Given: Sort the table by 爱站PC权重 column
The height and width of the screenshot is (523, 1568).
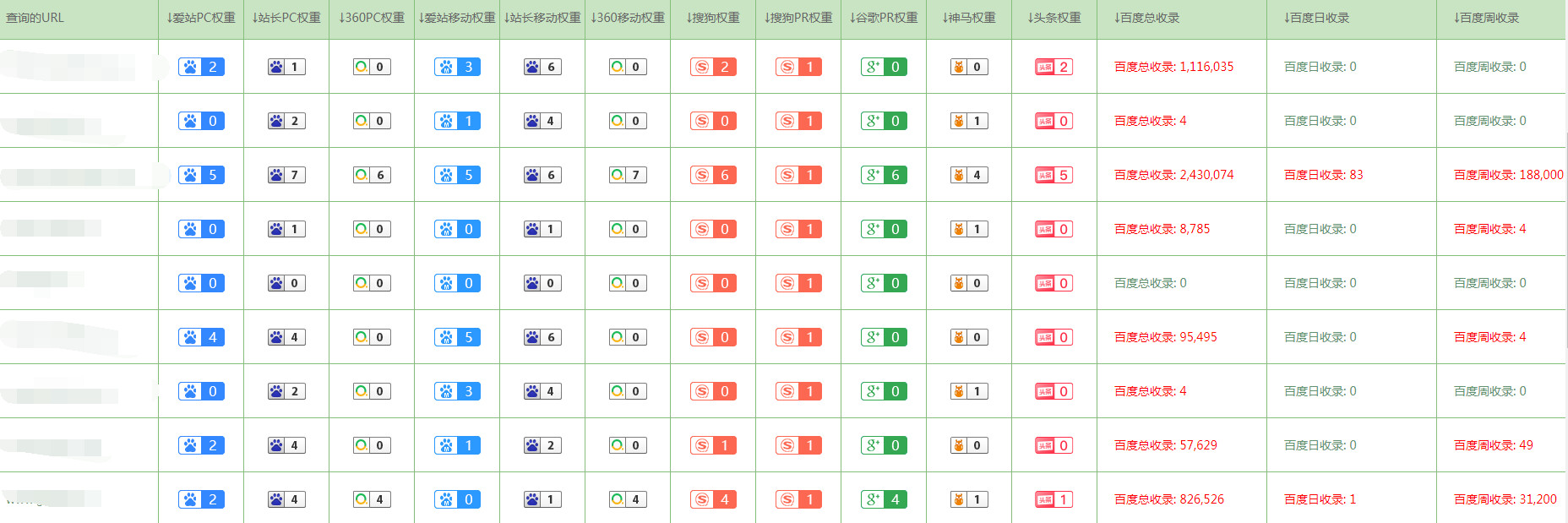Looking at the screenshot, I should [201, 18].
